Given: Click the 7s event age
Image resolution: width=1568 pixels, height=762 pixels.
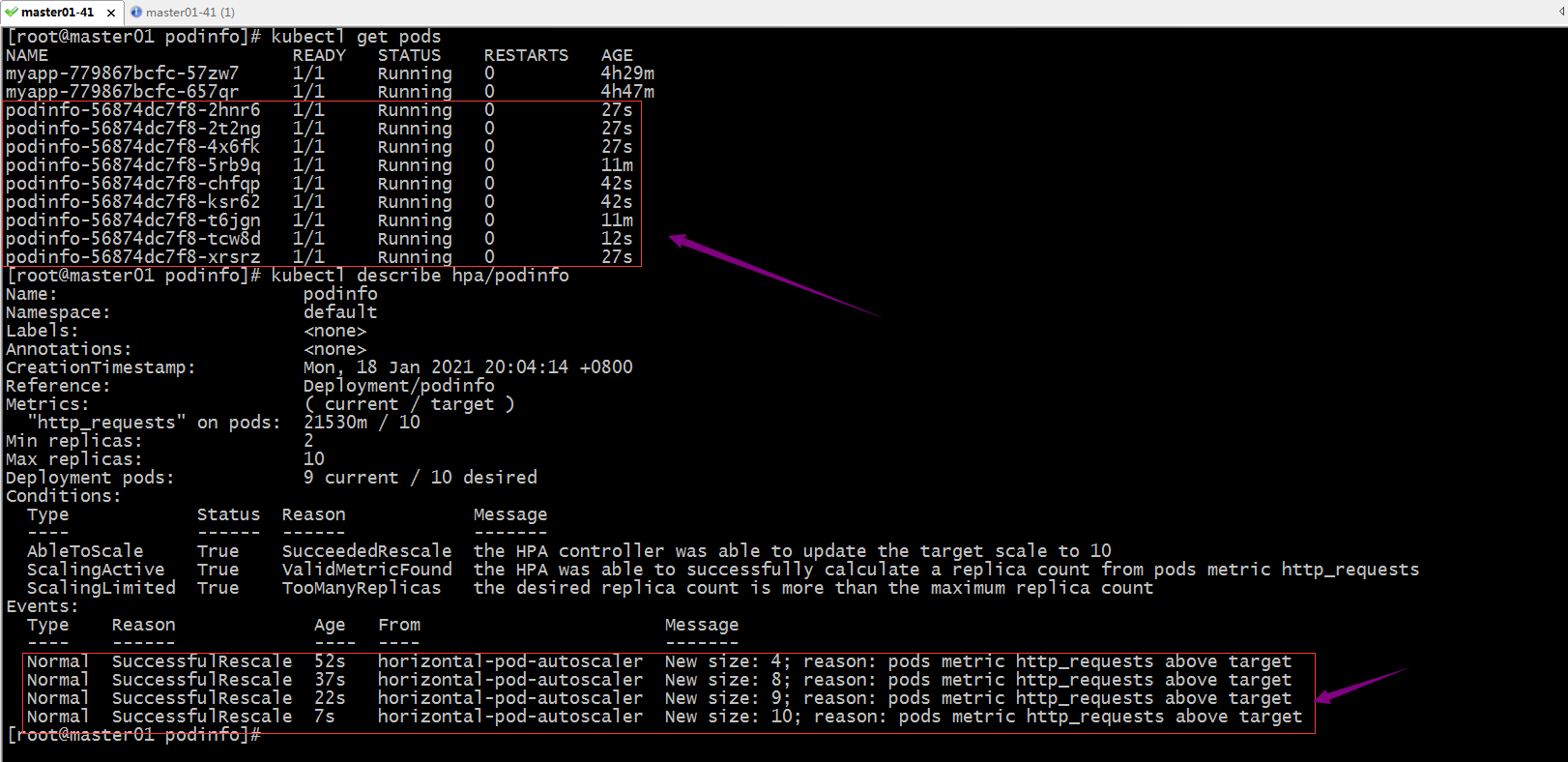Looking at the screenshot, I should [x=324, y=717].
